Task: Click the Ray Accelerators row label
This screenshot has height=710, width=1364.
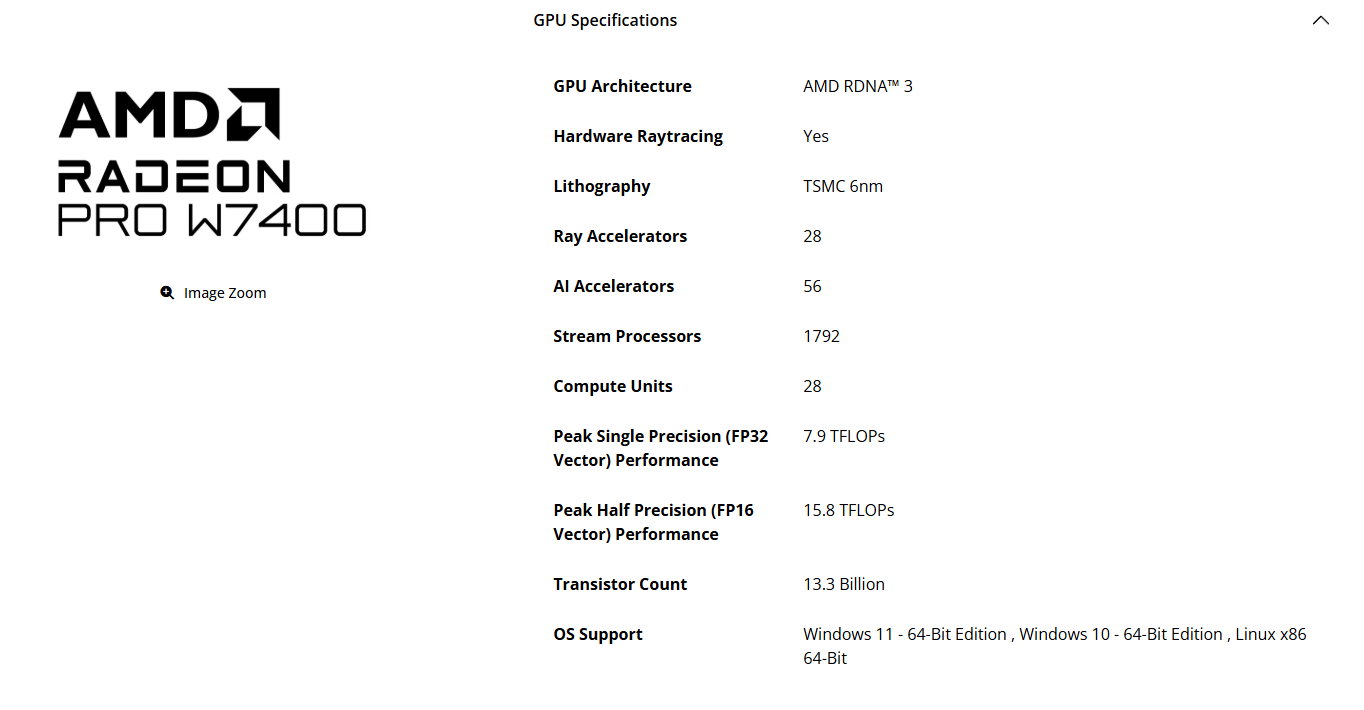Action: 620,236
